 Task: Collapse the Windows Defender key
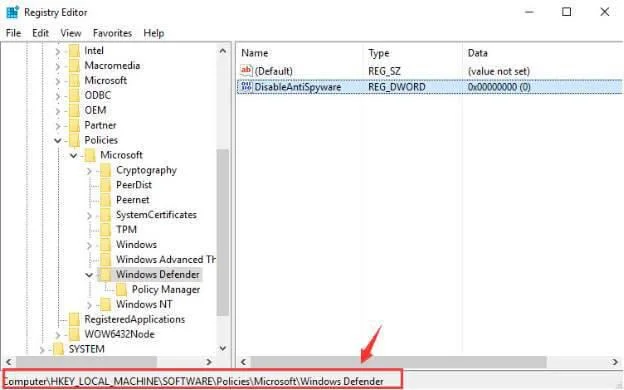pyautogui.click(x=89, y=275)
